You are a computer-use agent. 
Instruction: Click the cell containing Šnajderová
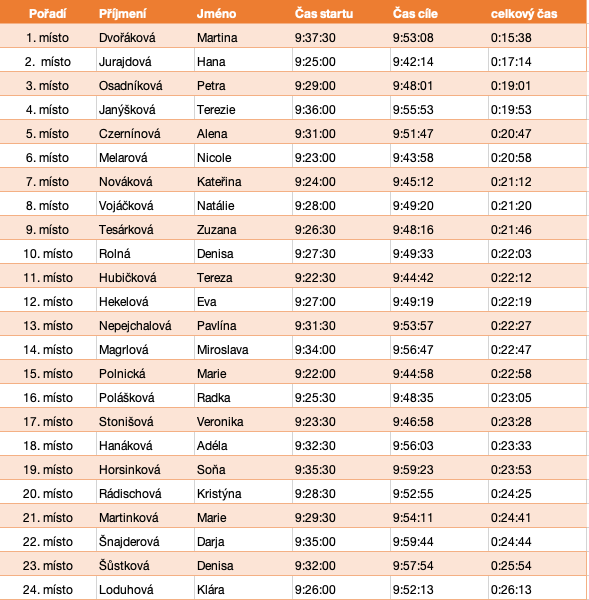[x=145, y=541]
